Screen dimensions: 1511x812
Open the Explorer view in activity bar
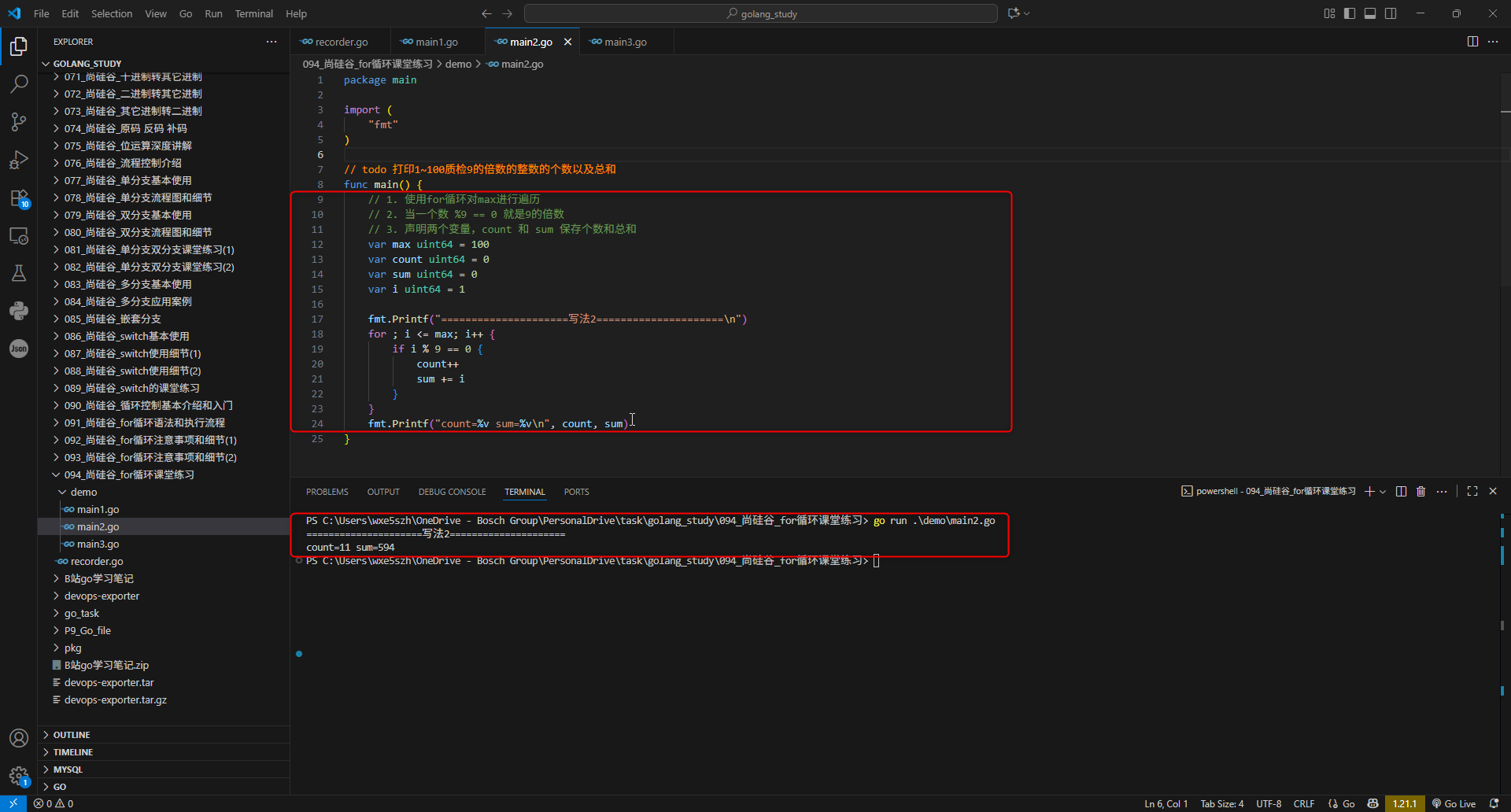(19, 46)
